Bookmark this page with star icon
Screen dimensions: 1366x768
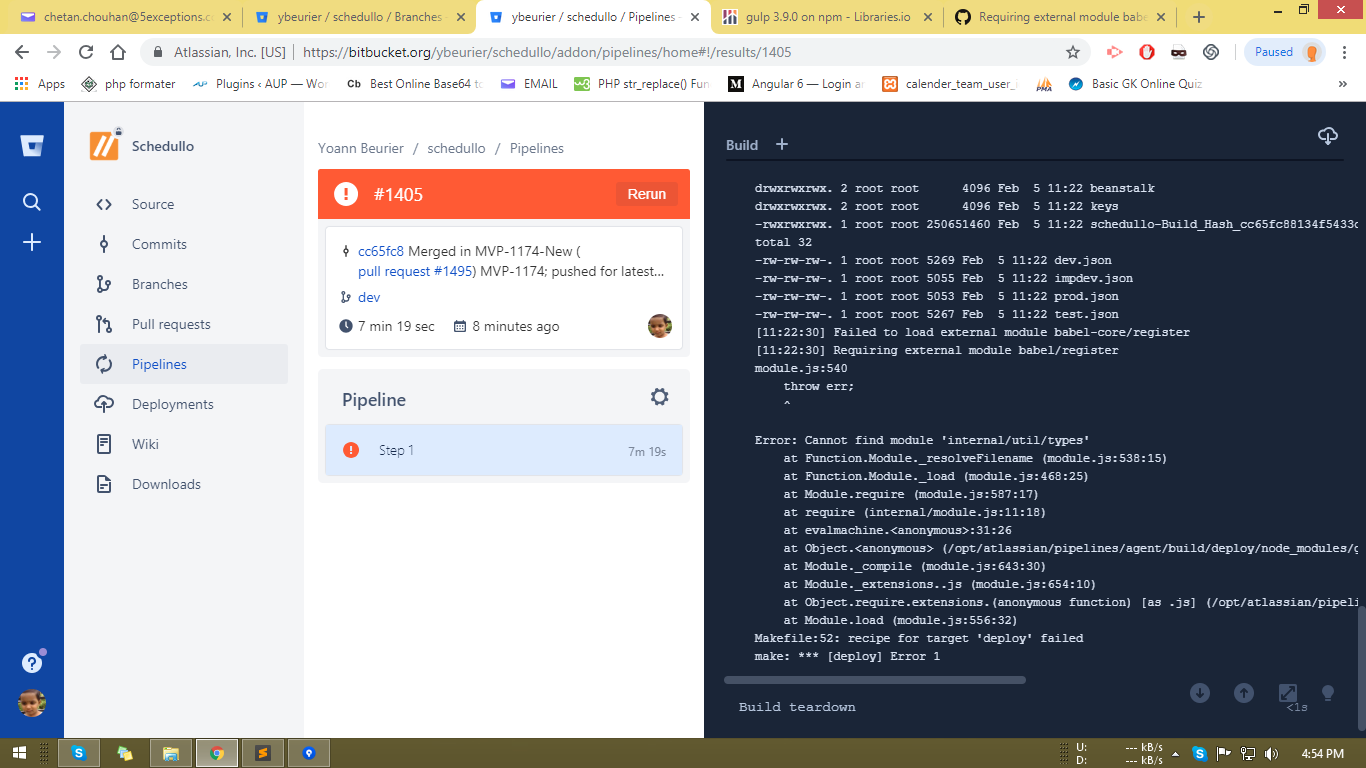(x=1073, y=52)
